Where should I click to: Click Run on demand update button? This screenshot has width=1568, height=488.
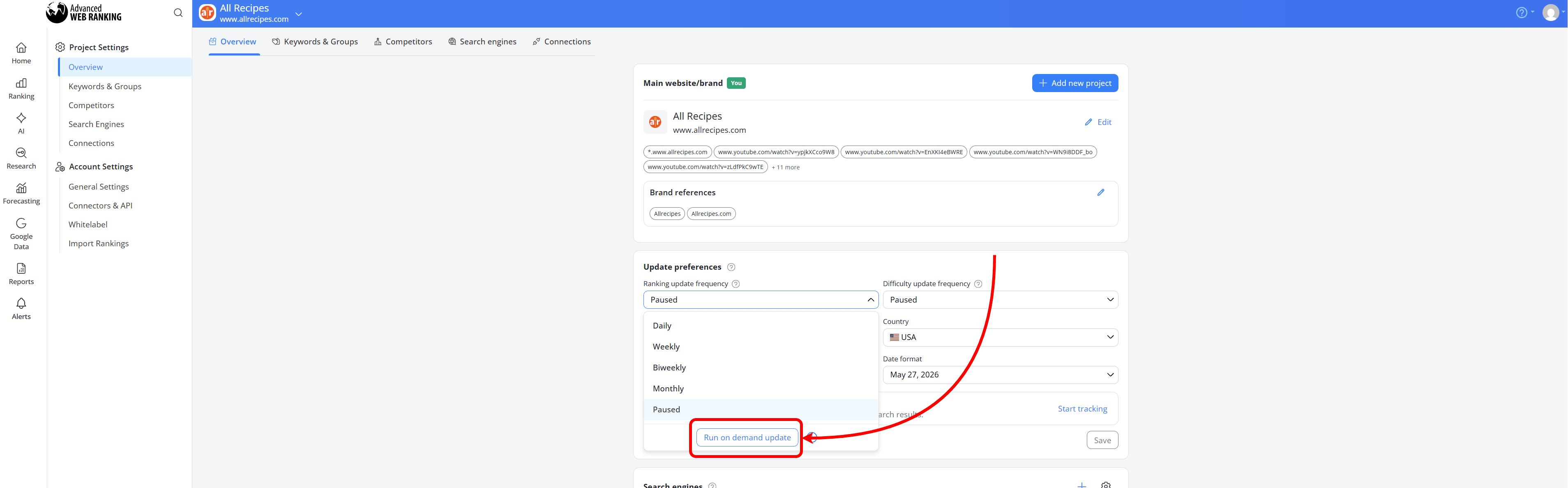(747, 437)
